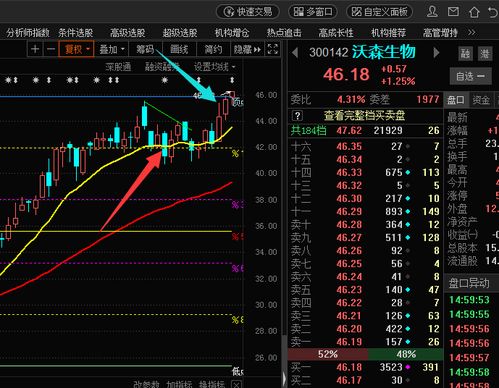Click the 隐藏 hide panel button
The width and height of the screenshot is (499, 388).
click(247, 49)
